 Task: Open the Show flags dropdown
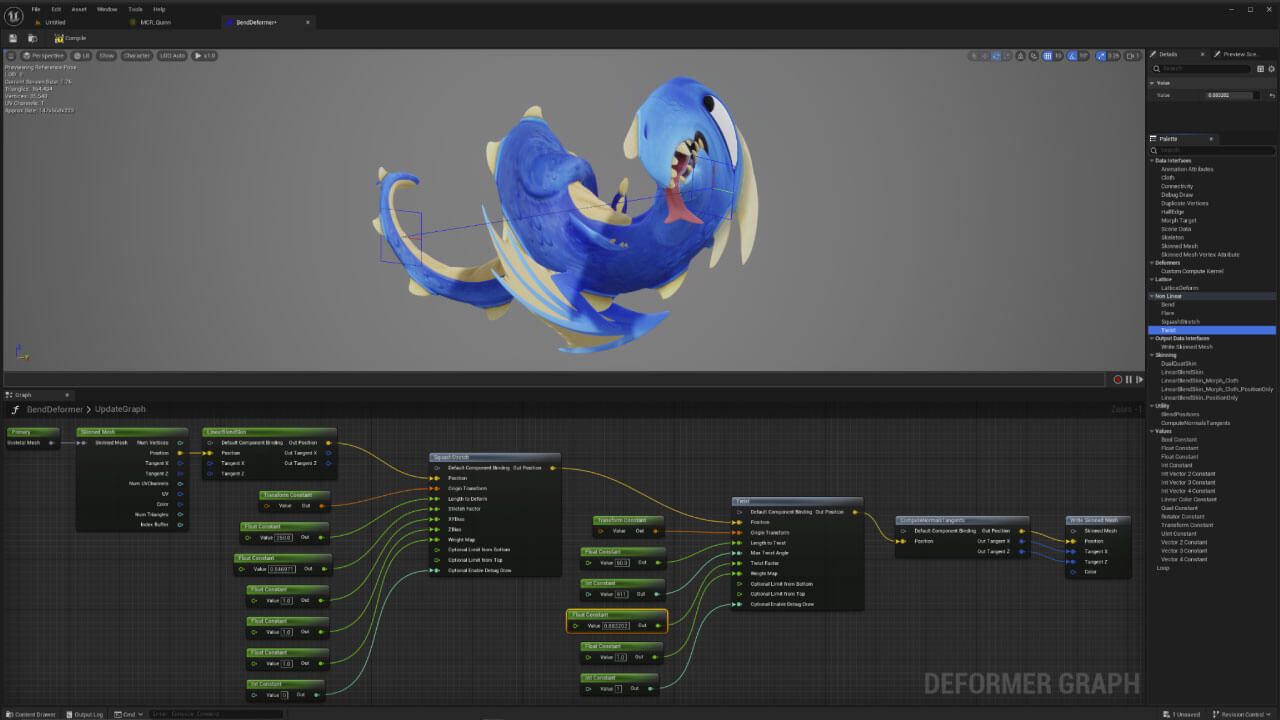pyautogui.click(x=106, y=56)
